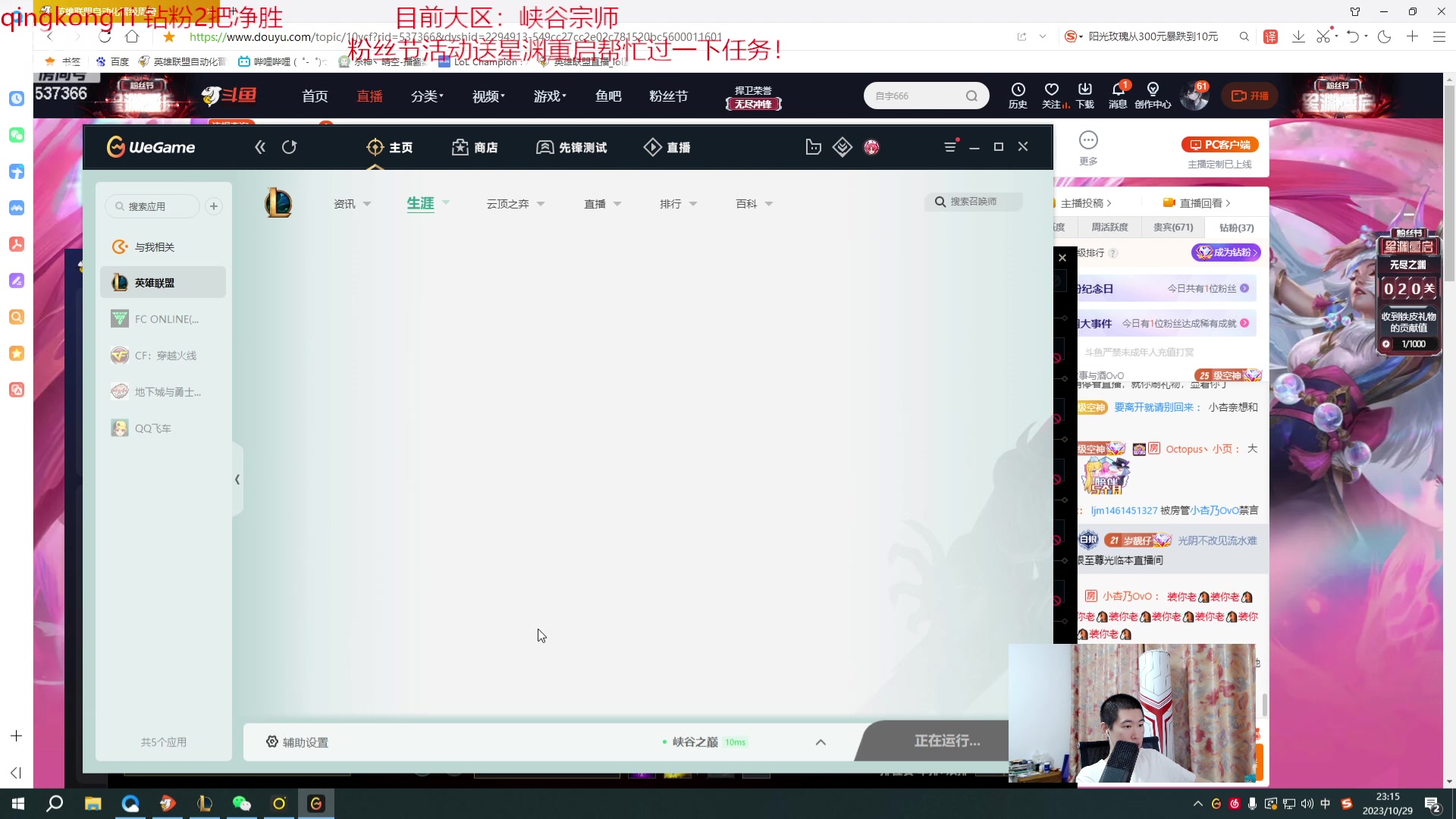
Task: Select CF: 穿越火线 in app list
Action: (163, 356)
